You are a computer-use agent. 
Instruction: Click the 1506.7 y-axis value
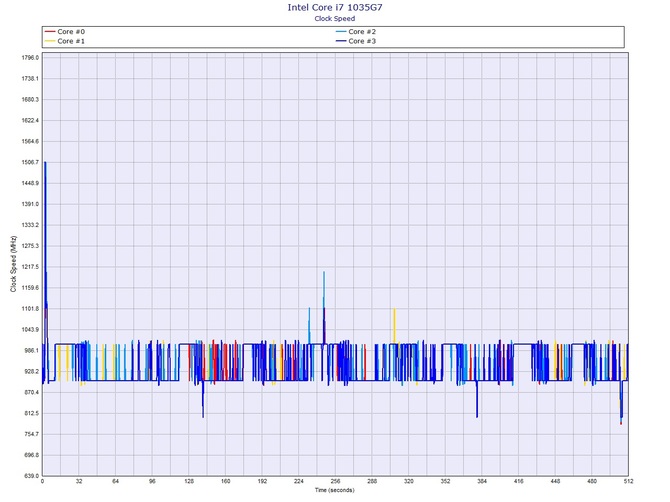[x=30, y=162]
